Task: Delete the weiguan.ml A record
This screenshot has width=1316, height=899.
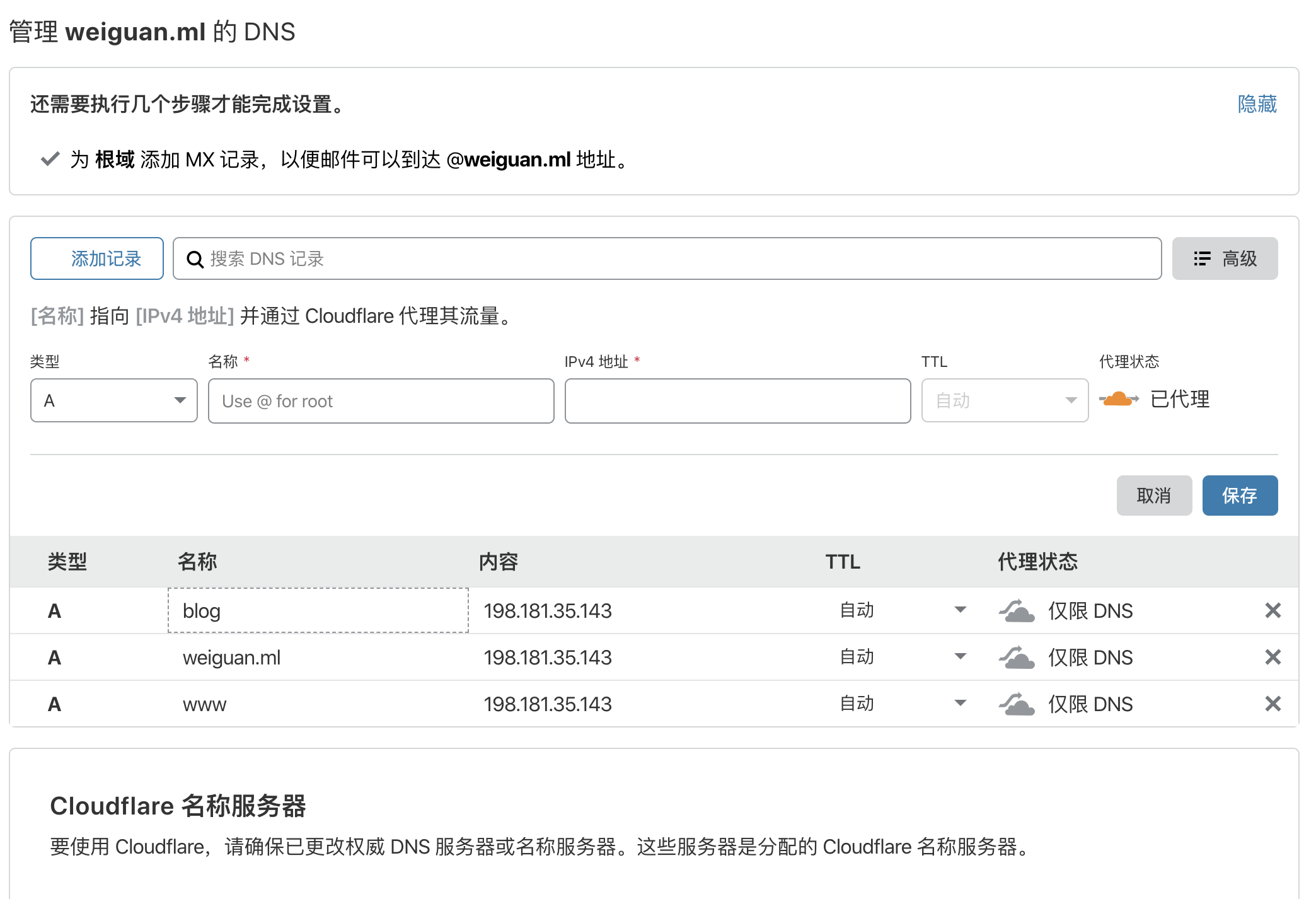Action: pos(1273,657)
